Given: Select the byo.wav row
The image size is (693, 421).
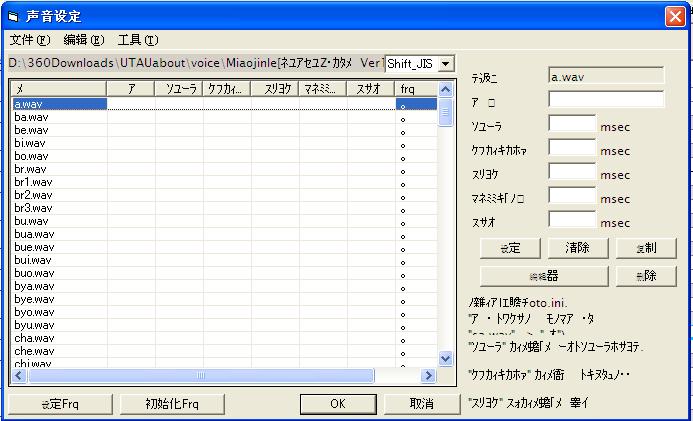Looking at the screenshot, I should [224, 312].
